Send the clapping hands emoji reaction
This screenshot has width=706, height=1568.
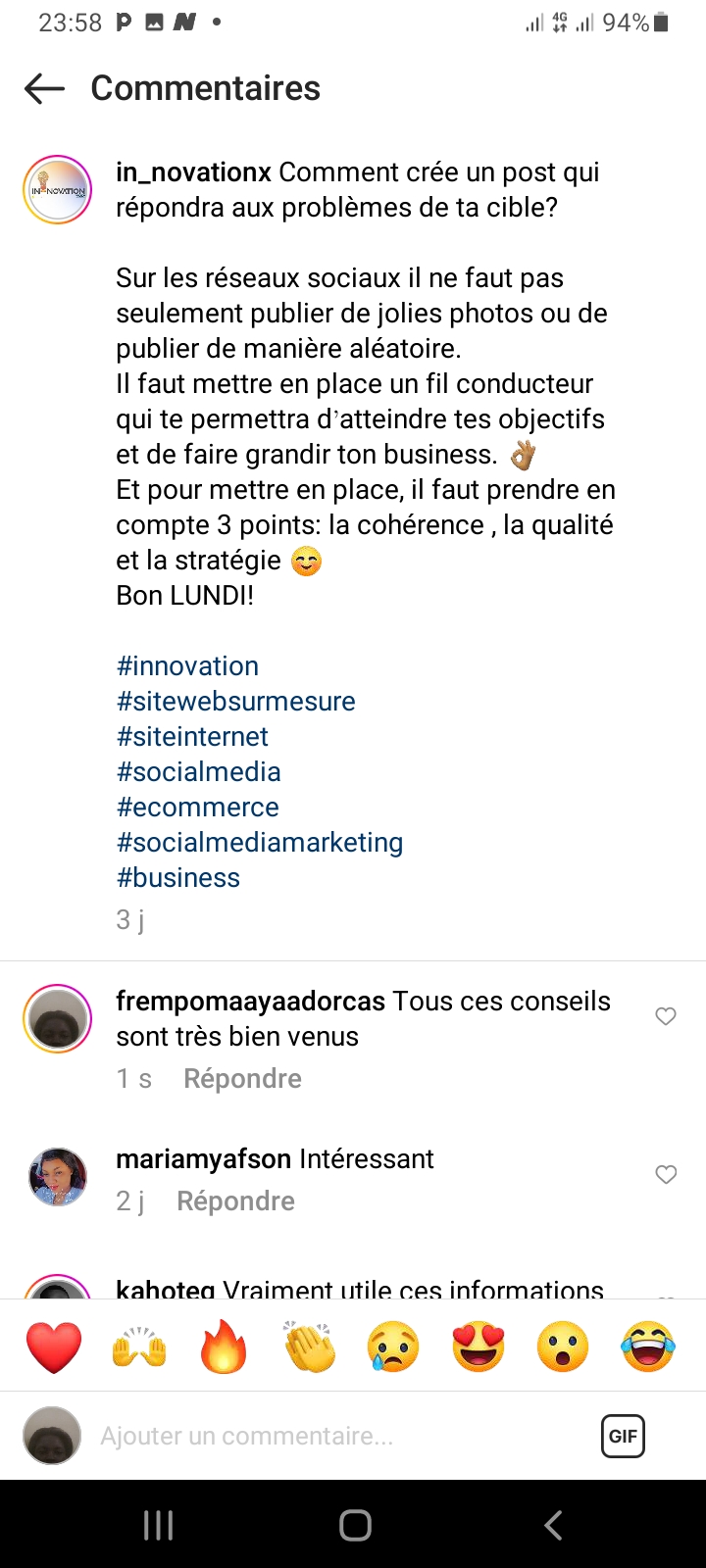tap(309, 1347)
